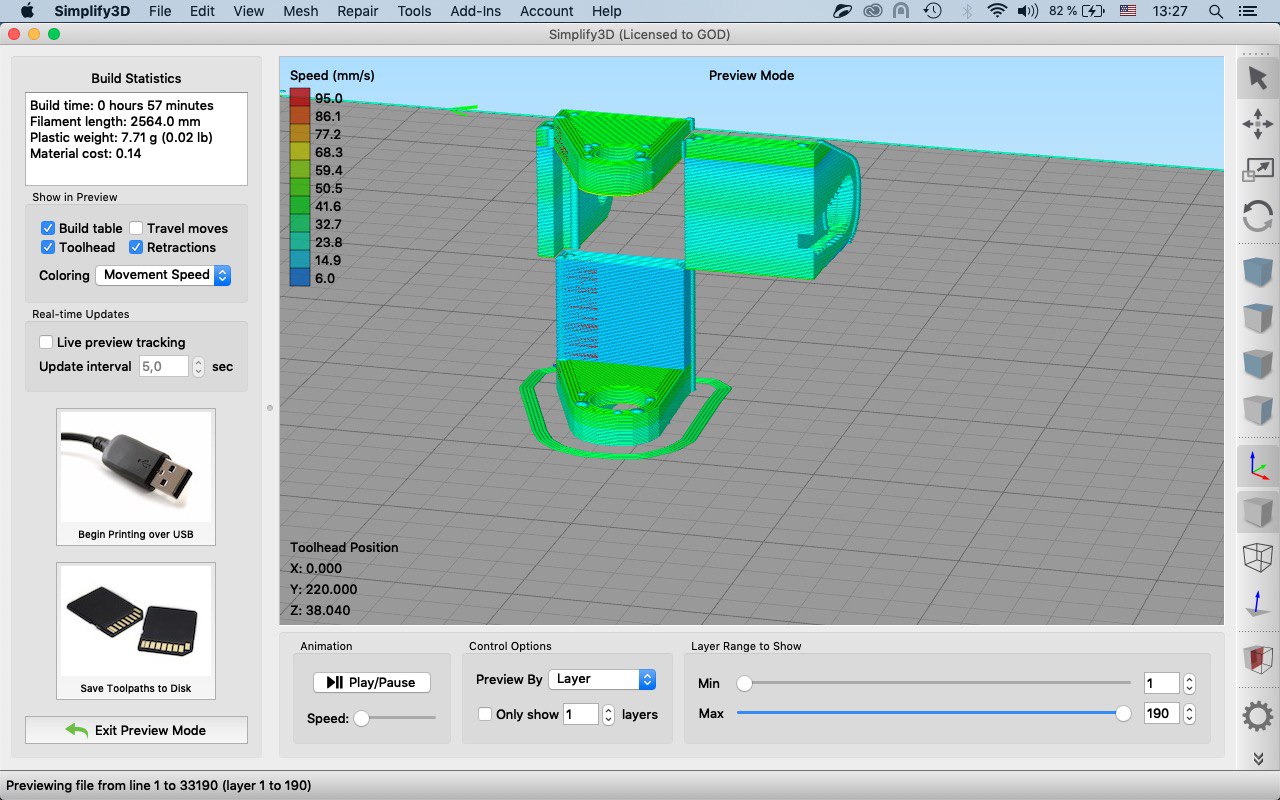Image resolution: width=1280 pixels, height=800 pixels.
Task: Open process settings via gear icon
Action: pyautogui.click(x=1257, y=716)
